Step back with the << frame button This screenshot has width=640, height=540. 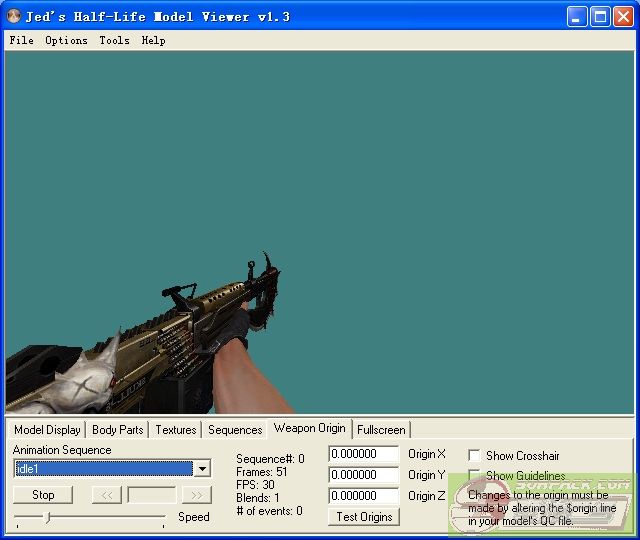tap(106, 495)
